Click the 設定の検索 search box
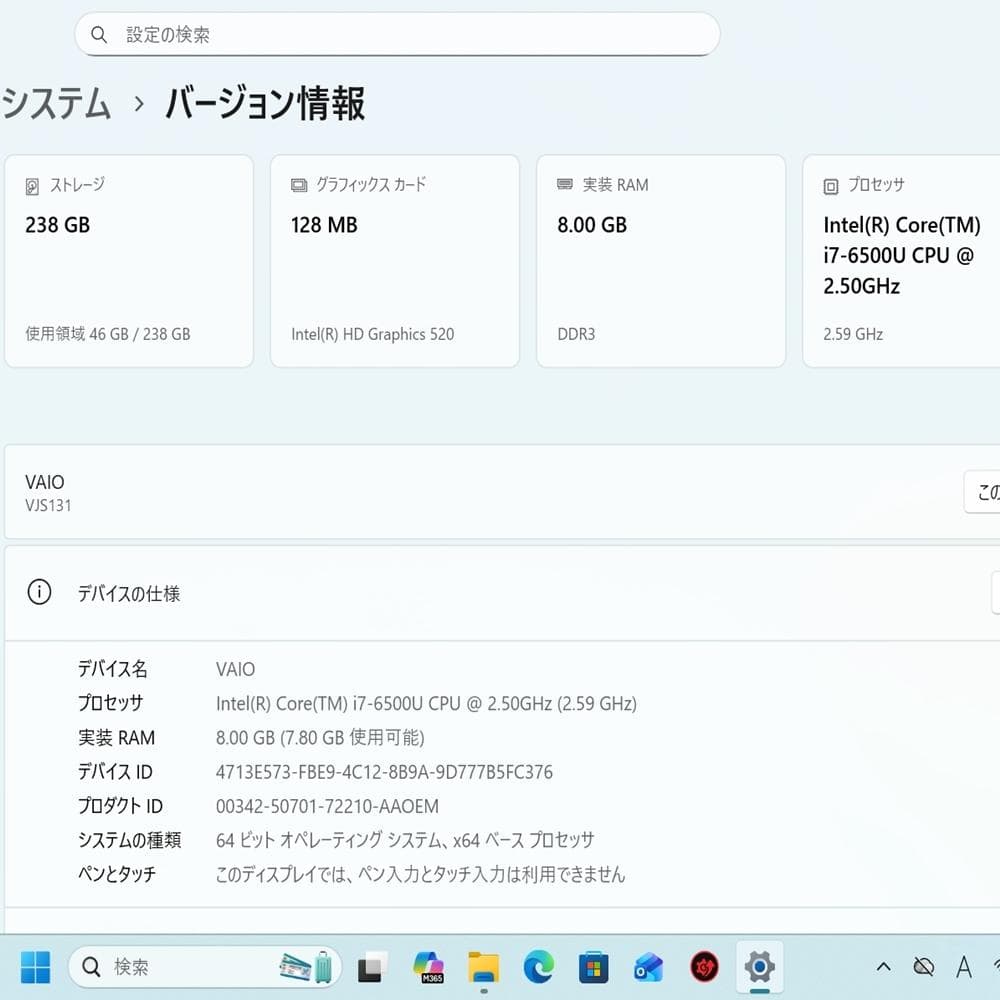This screenshot has height=1000, width=1000. [397, 33]
